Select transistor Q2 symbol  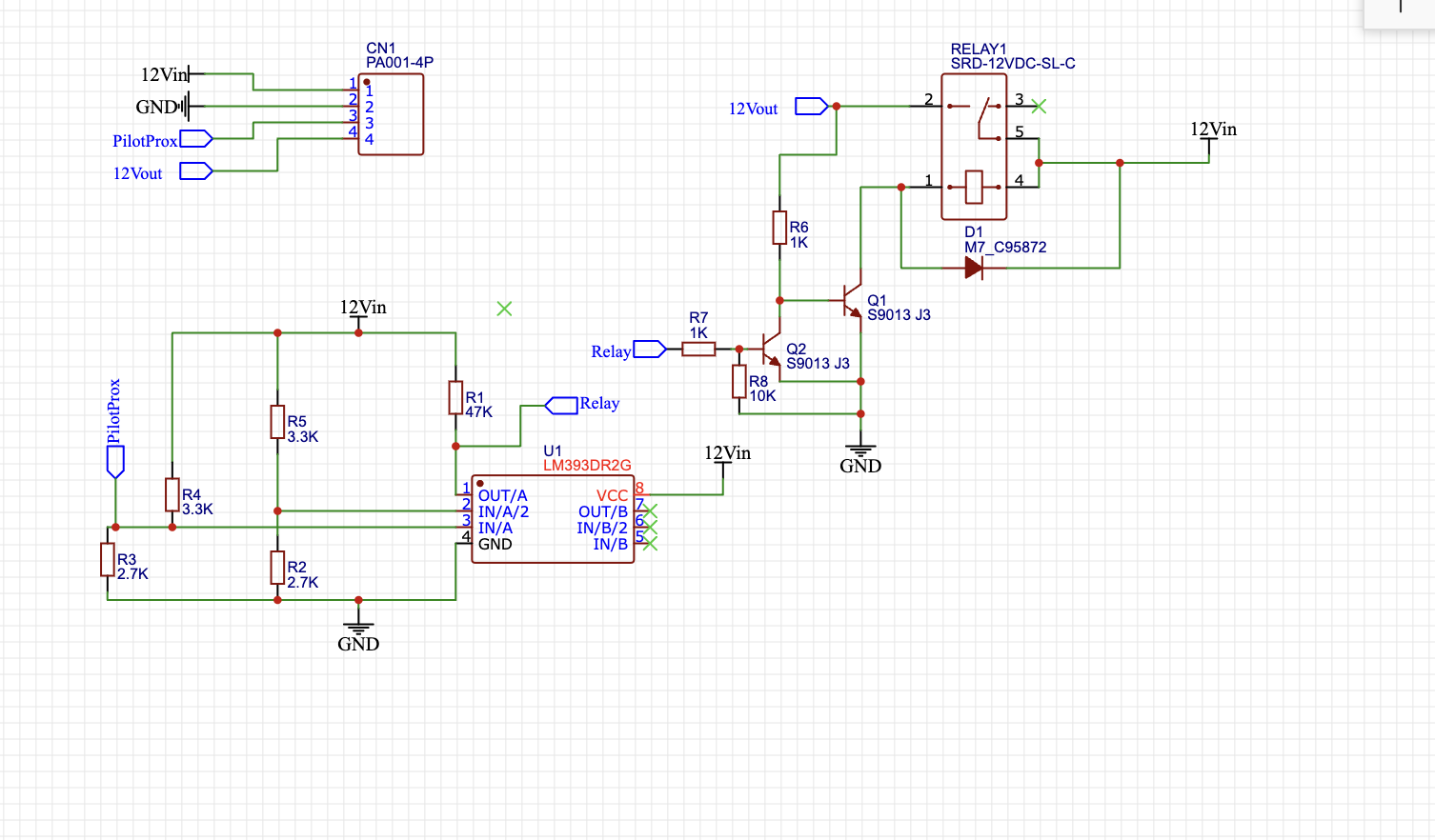click(770, 350)
